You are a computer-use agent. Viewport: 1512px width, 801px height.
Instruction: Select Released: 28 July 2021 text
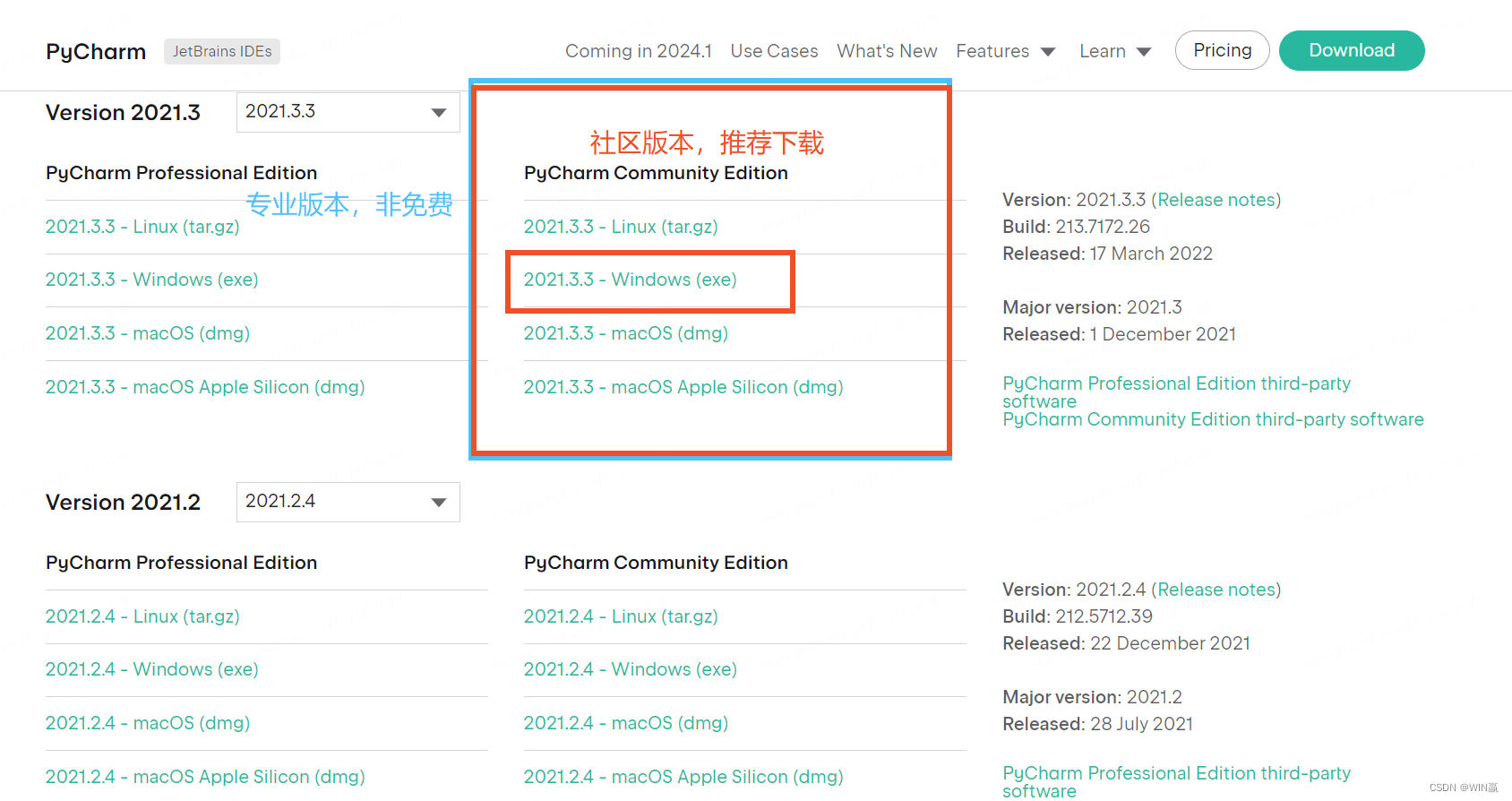coord(1097,724)
